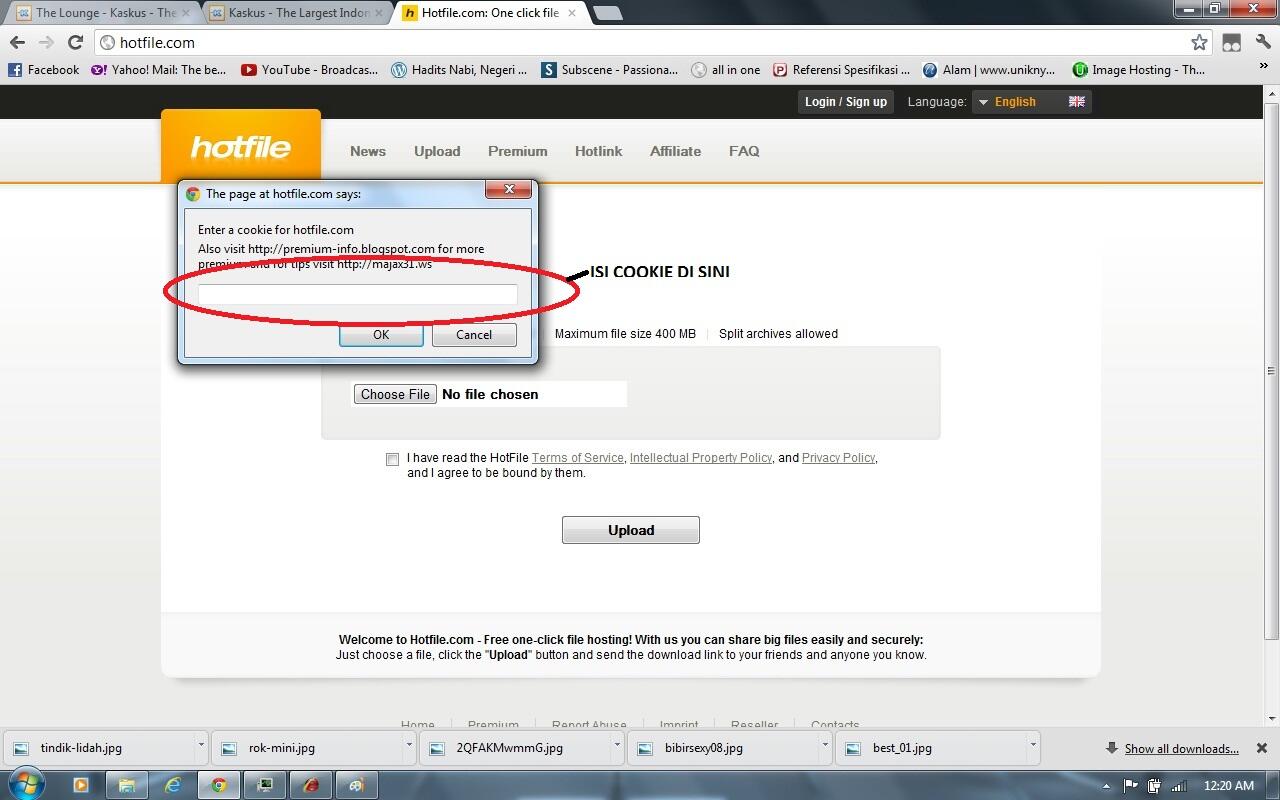Open the all in one bookmark

click(x=726, y=70)
